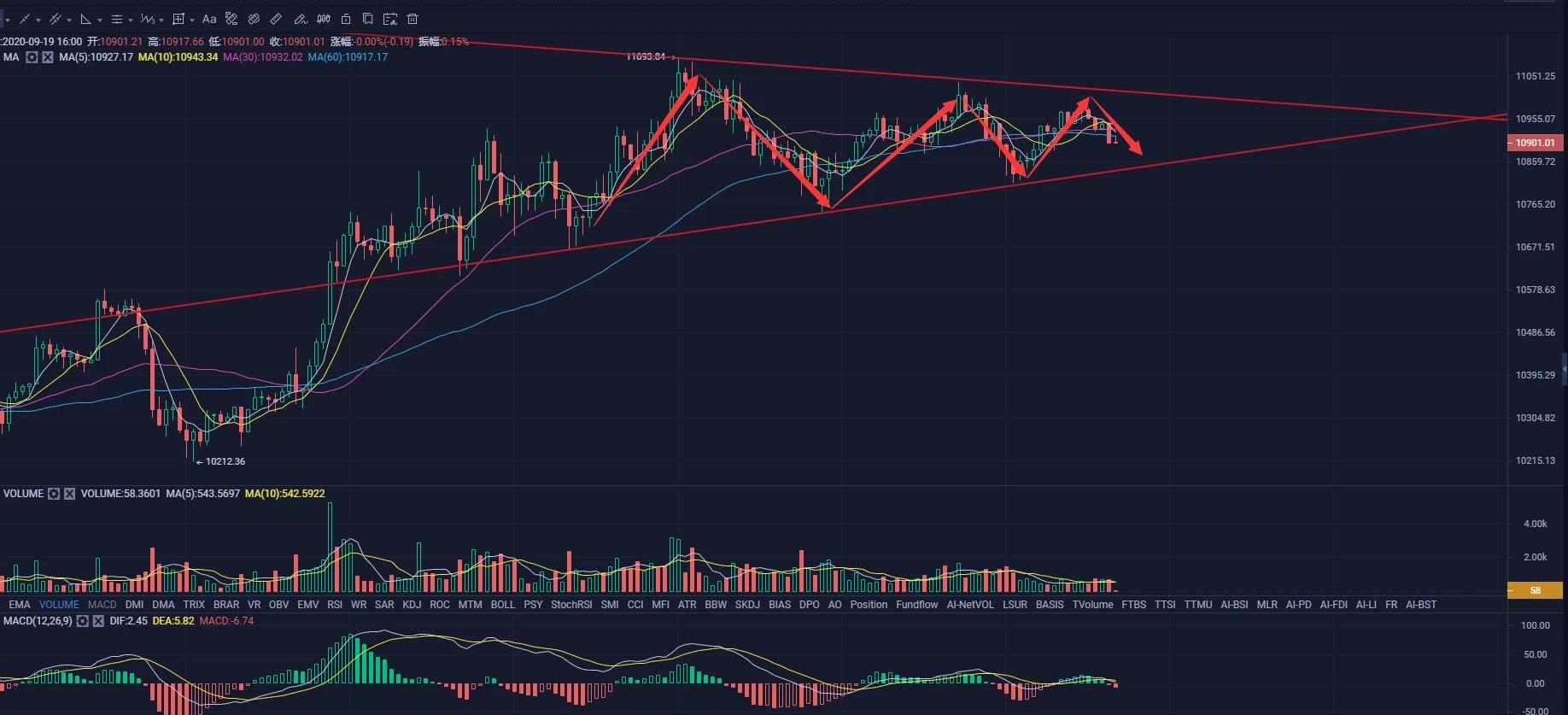Open MACD indicator settings gear
This screenshot has height=715, width=1568.
(x=83, y=621)
